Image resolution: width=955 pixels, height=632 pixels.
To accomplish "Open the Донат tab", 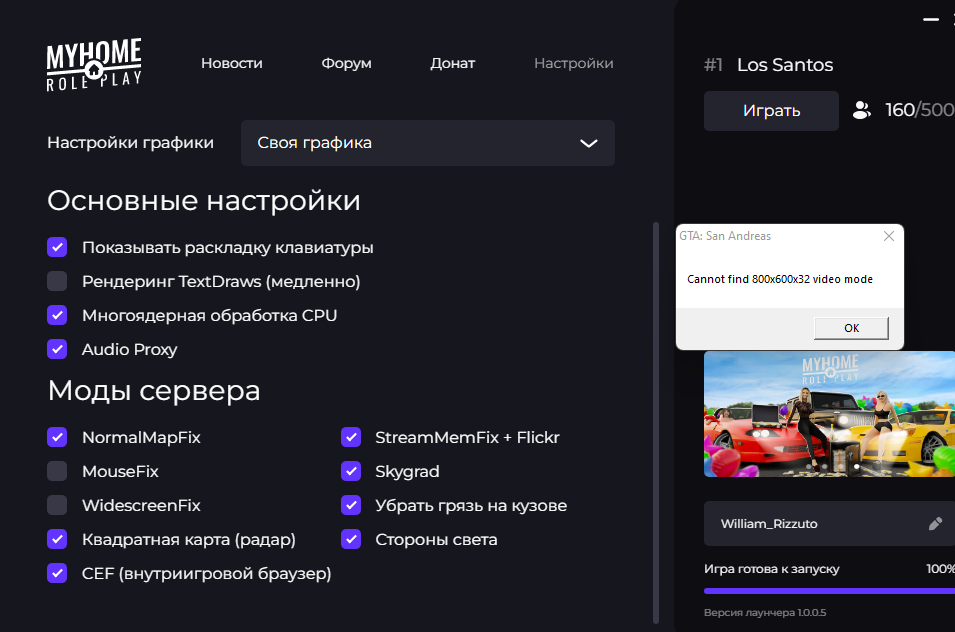I will pyautogui.click(x=453, y=63).
